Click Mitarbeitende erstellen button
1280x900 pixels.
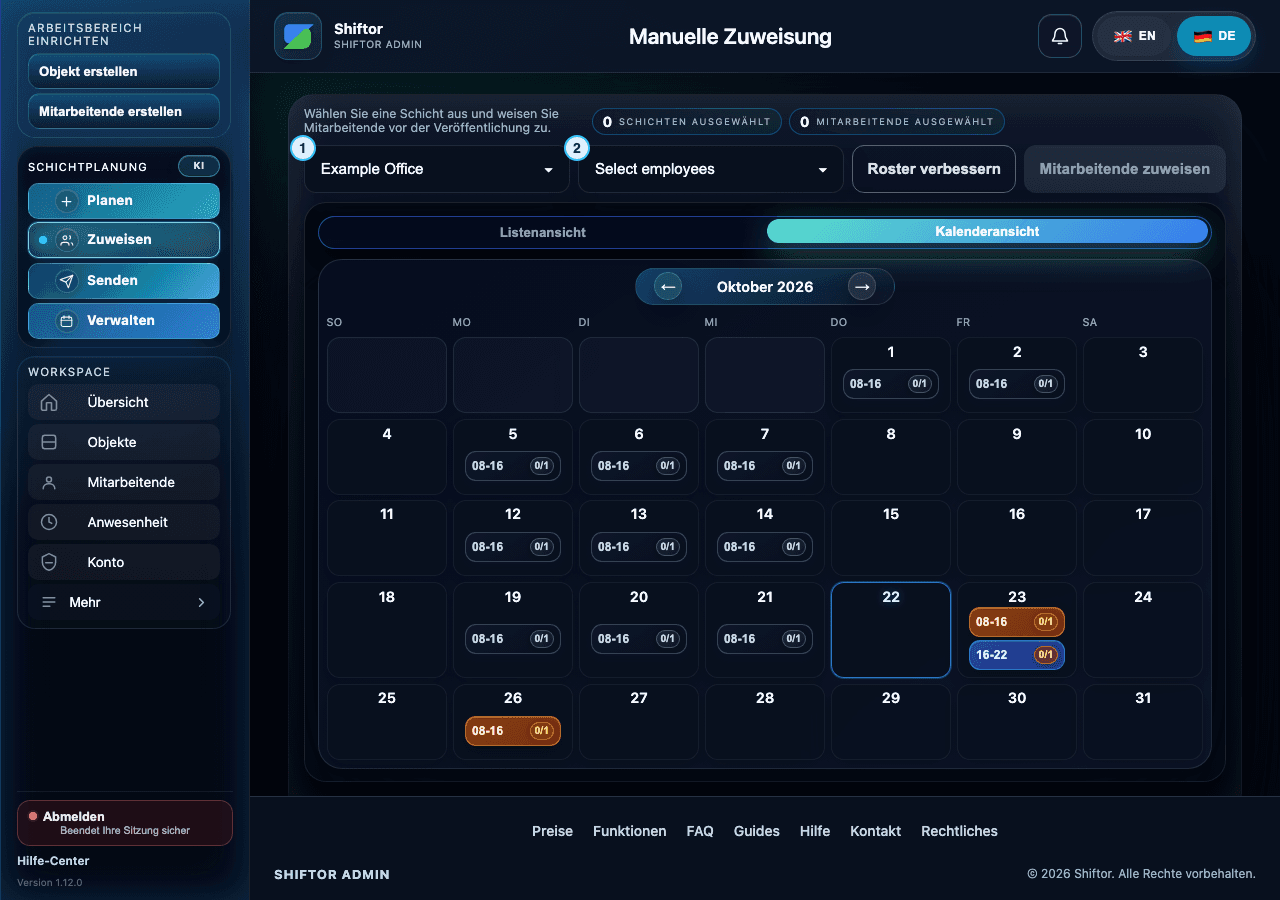coord(124,112)
